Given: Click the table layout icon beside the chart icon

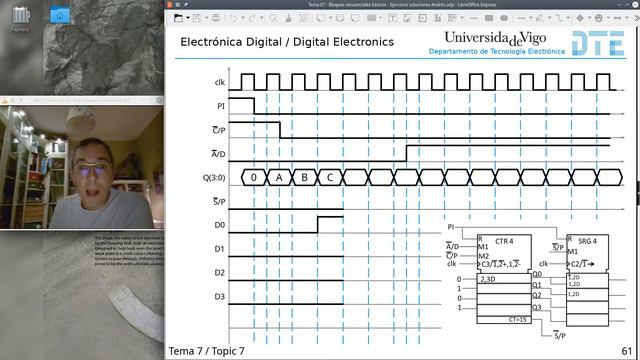Looking at the screenshot, I should tap(452, 18).
